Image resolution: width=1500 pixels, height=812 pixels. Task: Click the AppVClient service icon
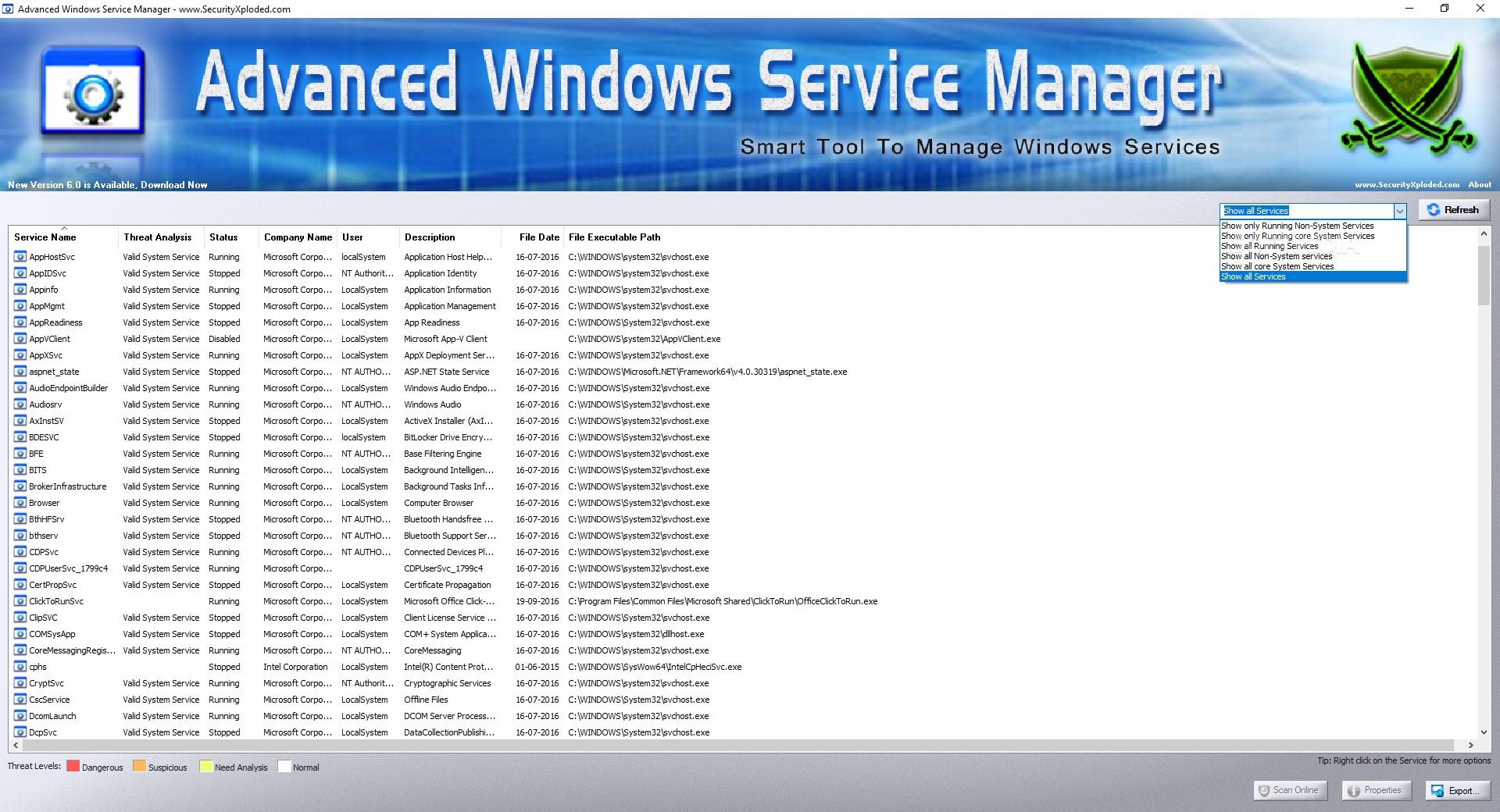[x=20, y=338]
